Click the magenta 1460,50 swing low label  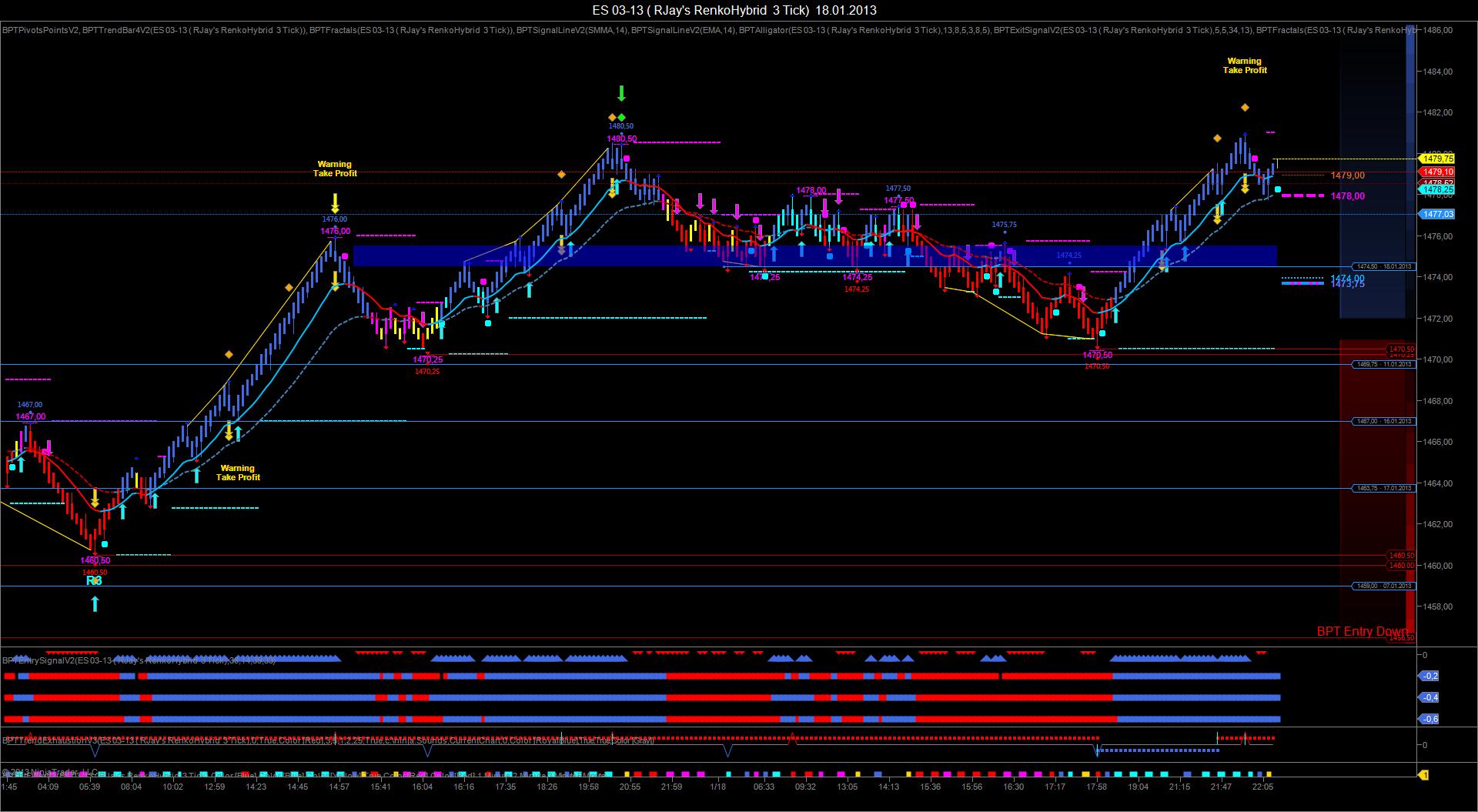click(x=95, y=560)
